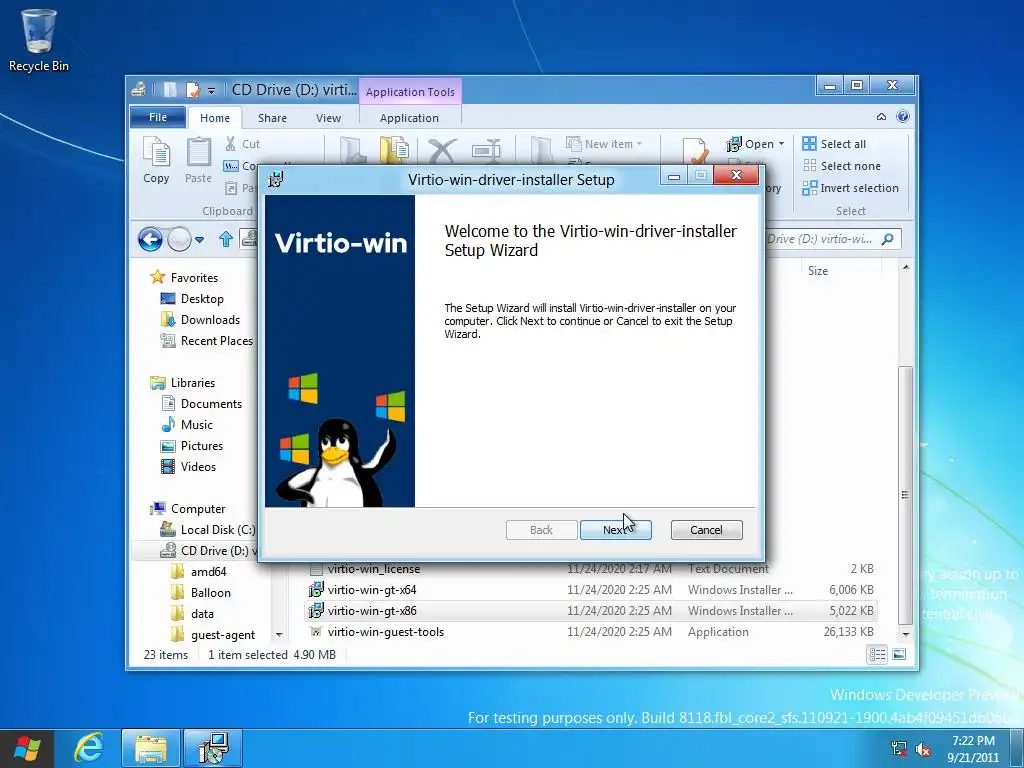Click the navigation pane scroll down arrow
The height and width of the screenshot is (768, 1024).
click(x=280, y=634)
